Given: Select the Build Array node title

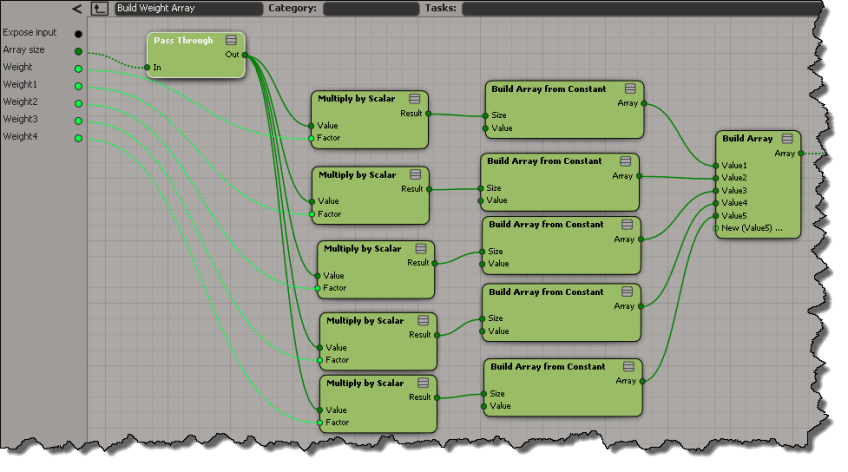Looking at the screenshot, I should [747, 138].
